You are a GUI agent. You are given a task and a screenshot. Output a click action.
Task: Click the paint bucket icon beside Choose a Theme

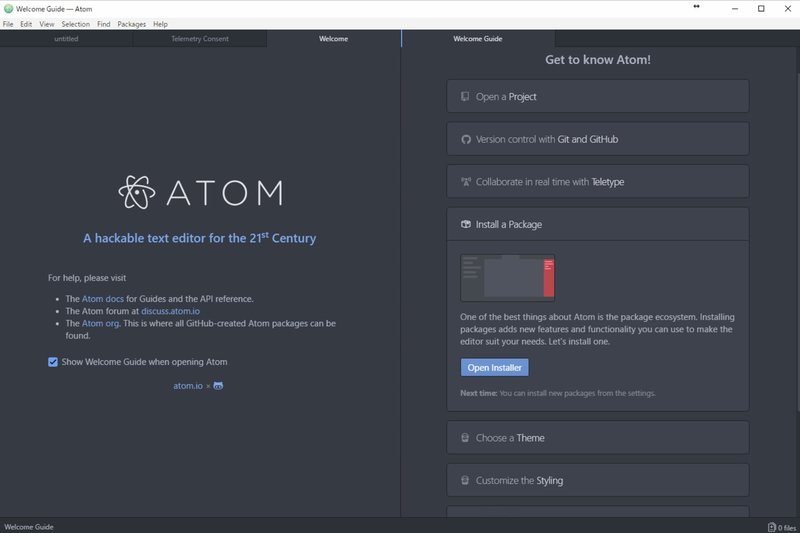click(x=465, y=438)
